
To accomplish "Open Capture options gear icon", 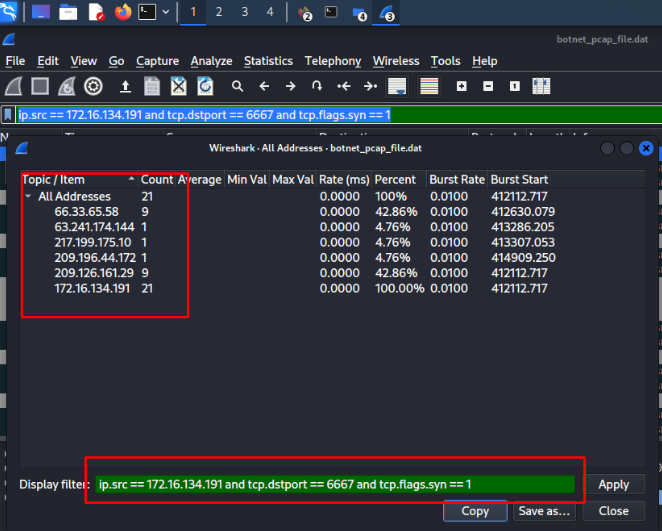I will click(x=93, y=87).
